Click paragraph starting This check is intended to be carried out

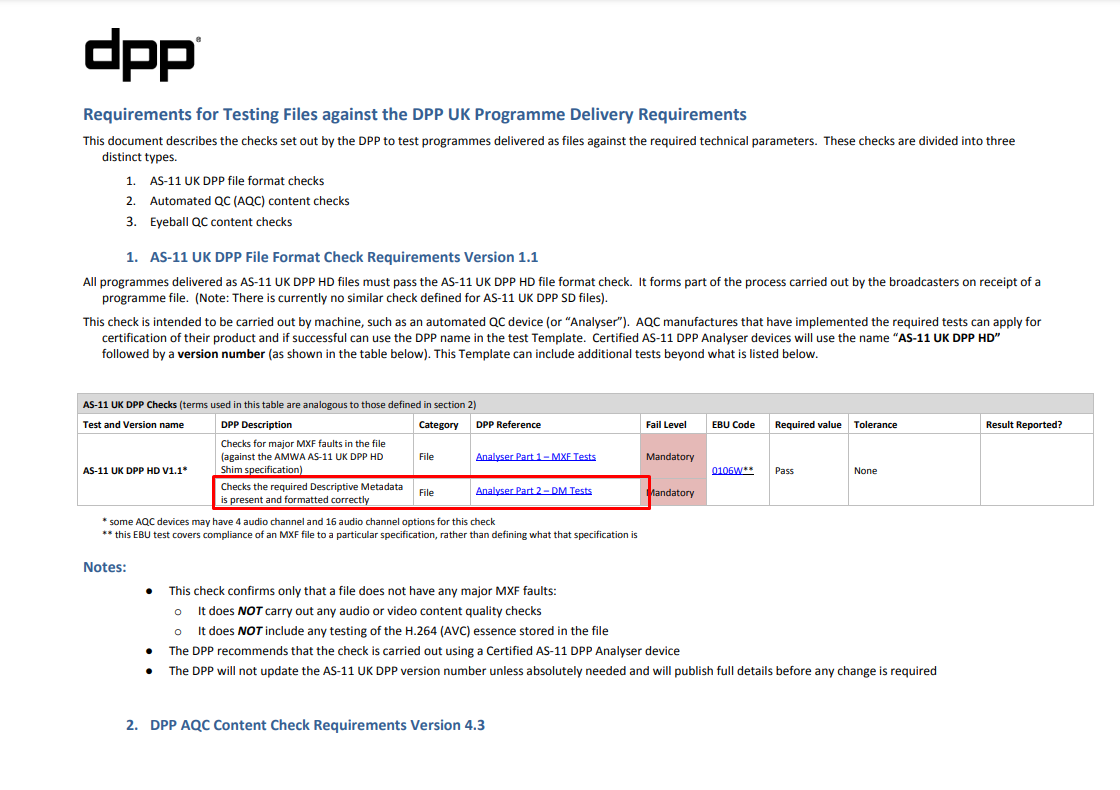pos(561,338)
